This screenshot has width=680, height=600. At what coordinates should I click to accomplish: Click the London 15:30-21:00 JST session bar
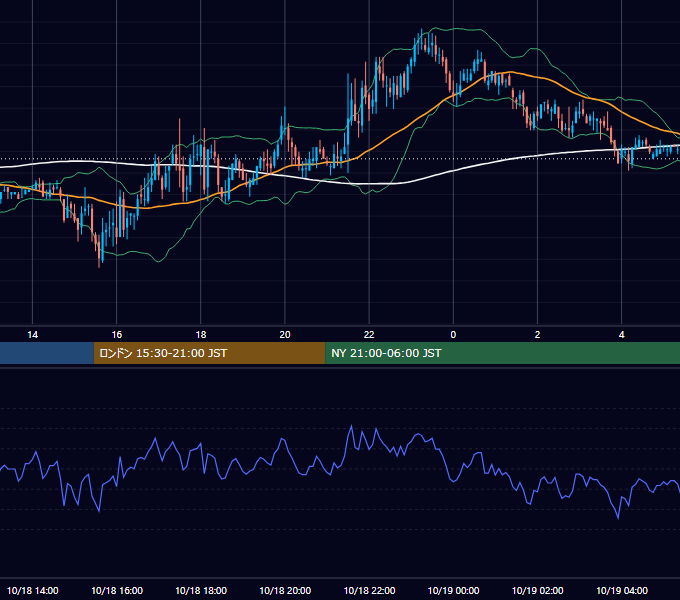(x=209, y=353)
